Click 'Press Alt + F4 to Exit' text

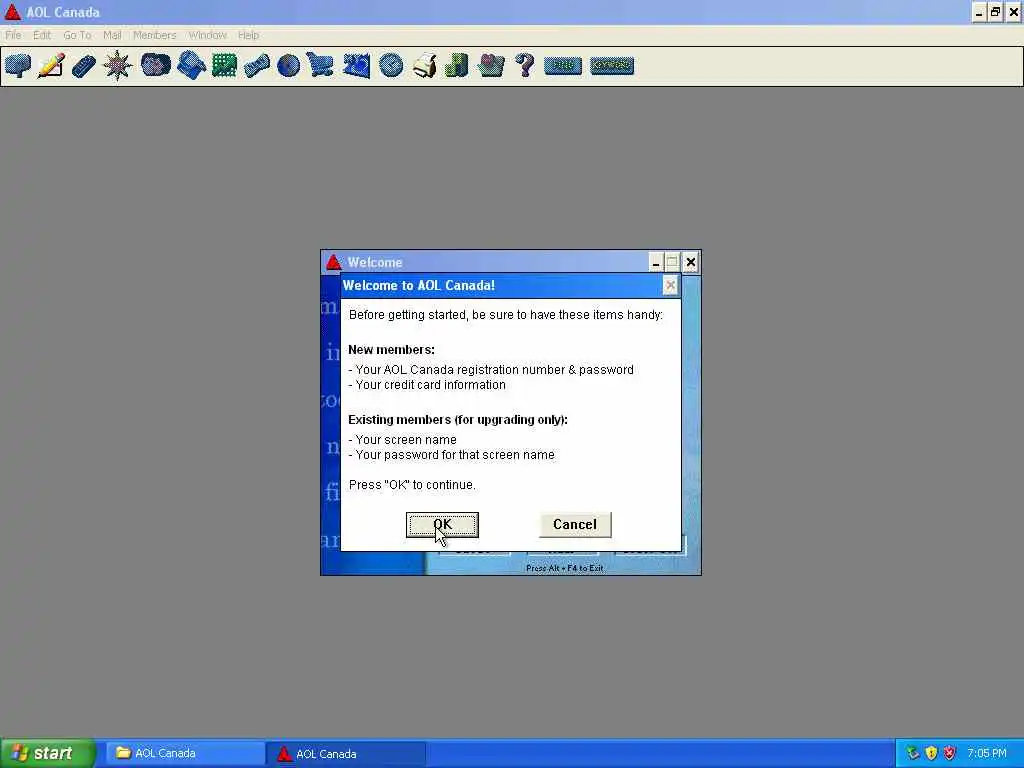[x=565, y=568]
